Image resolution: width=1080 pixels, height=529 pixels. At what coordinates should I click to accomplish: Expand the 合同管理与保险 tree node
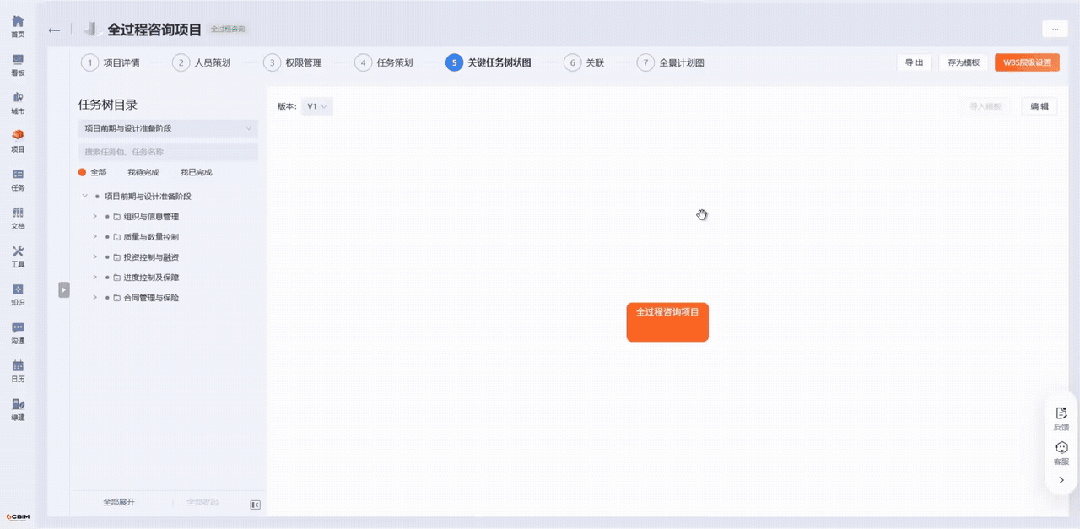pos(95,298)
